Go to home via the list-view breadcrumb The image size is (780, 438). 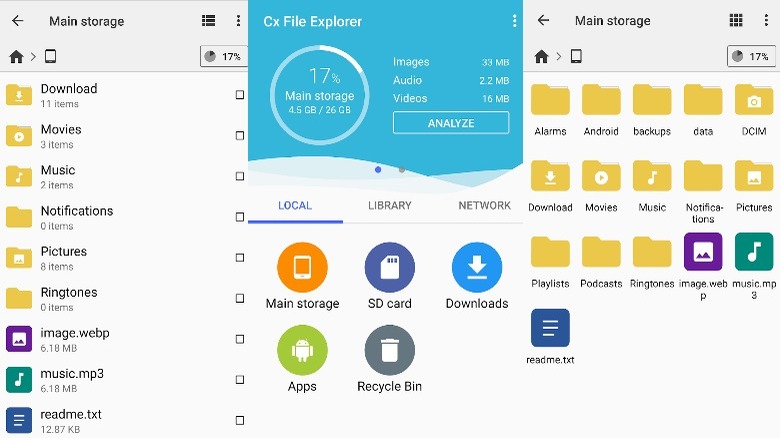coord(16,56)
